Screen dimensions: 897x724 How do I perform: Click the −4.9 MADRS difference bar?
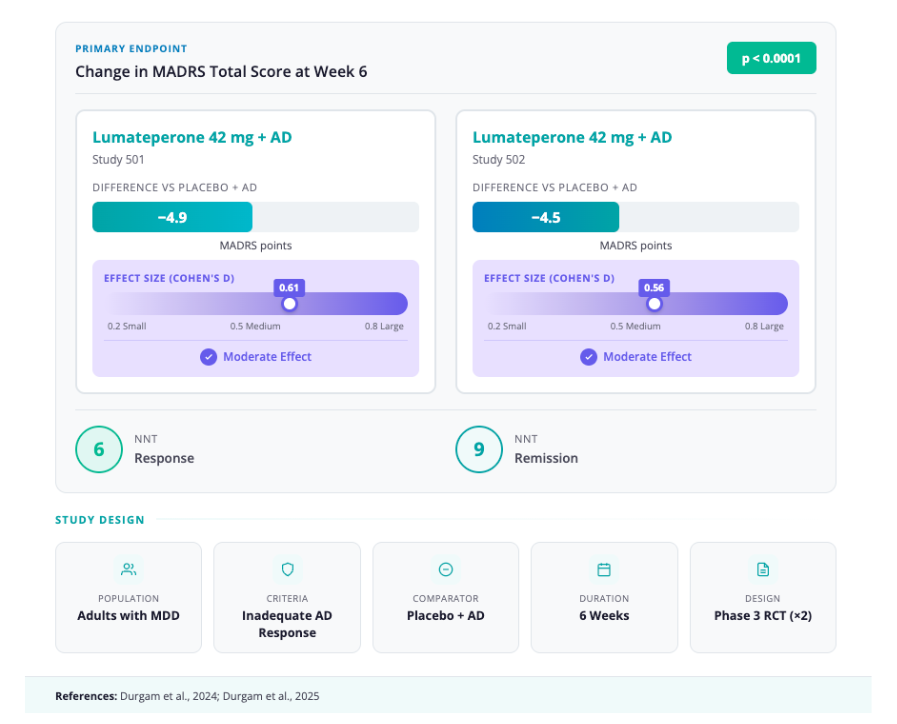tap(172, 217)
